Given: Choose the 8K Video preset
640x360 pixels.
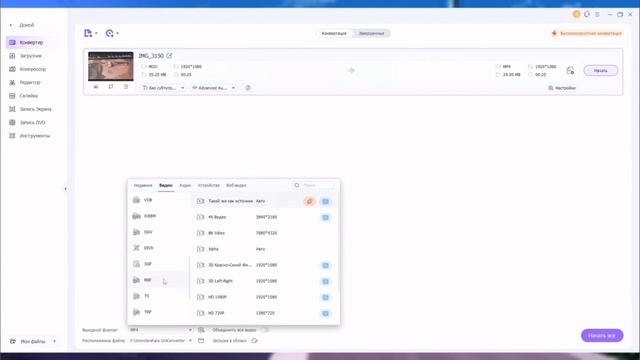Looking at the screenshot, I should [264, 233].
